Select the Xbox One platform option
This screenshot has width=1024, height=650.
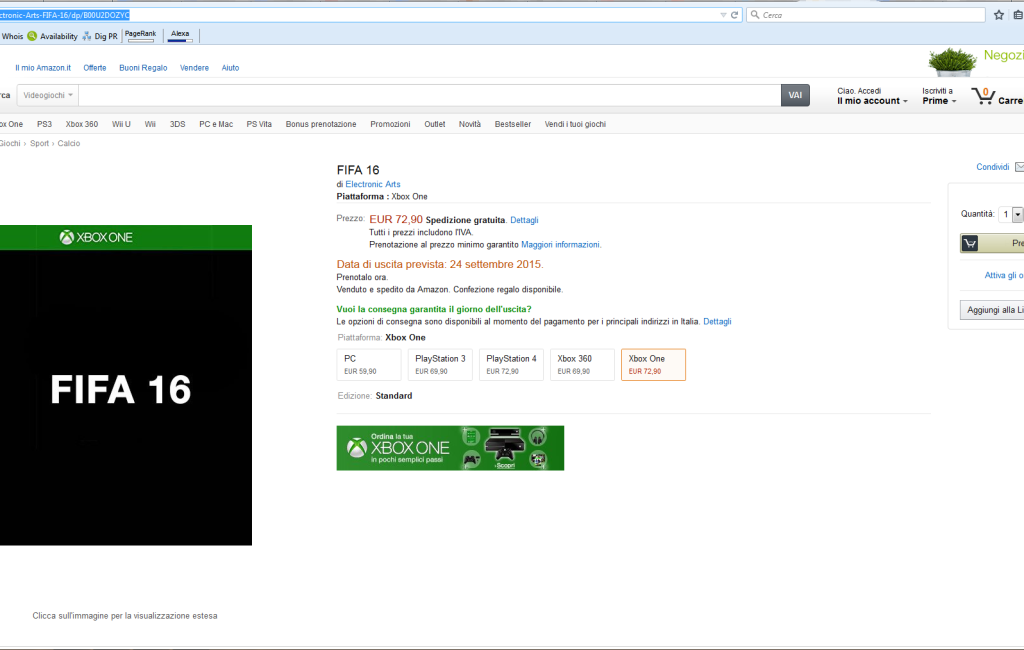654,365
